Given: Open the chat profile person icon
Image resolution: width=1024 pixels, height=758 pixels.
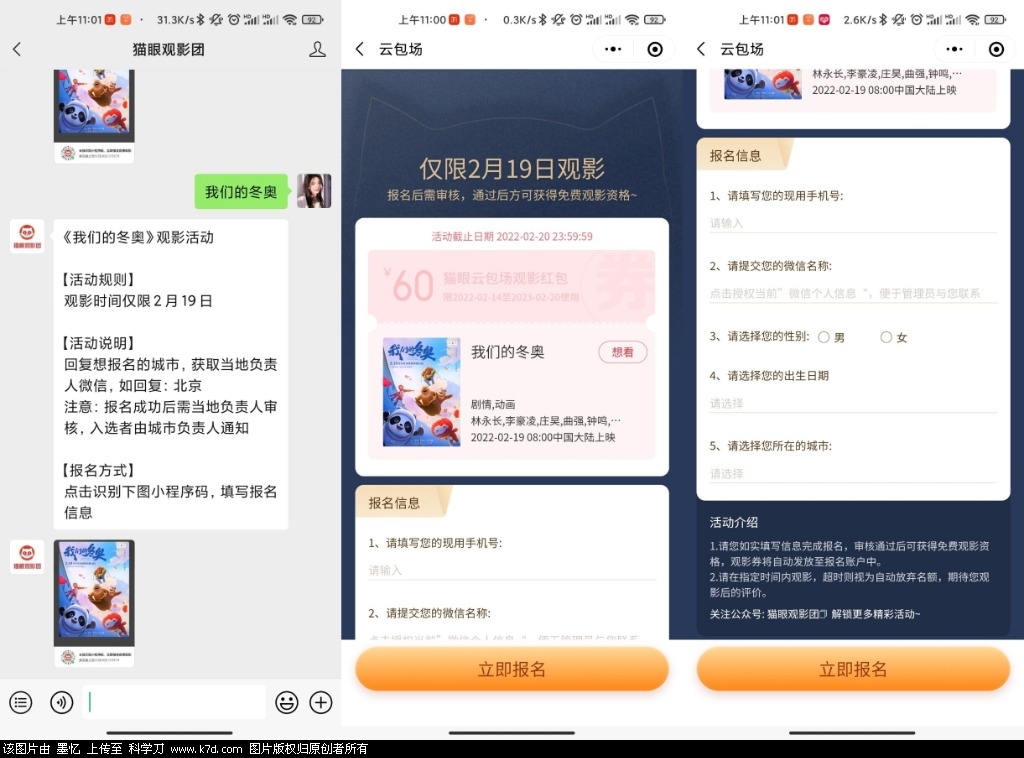Looking at the screenshot, I should tap(317, 49).
